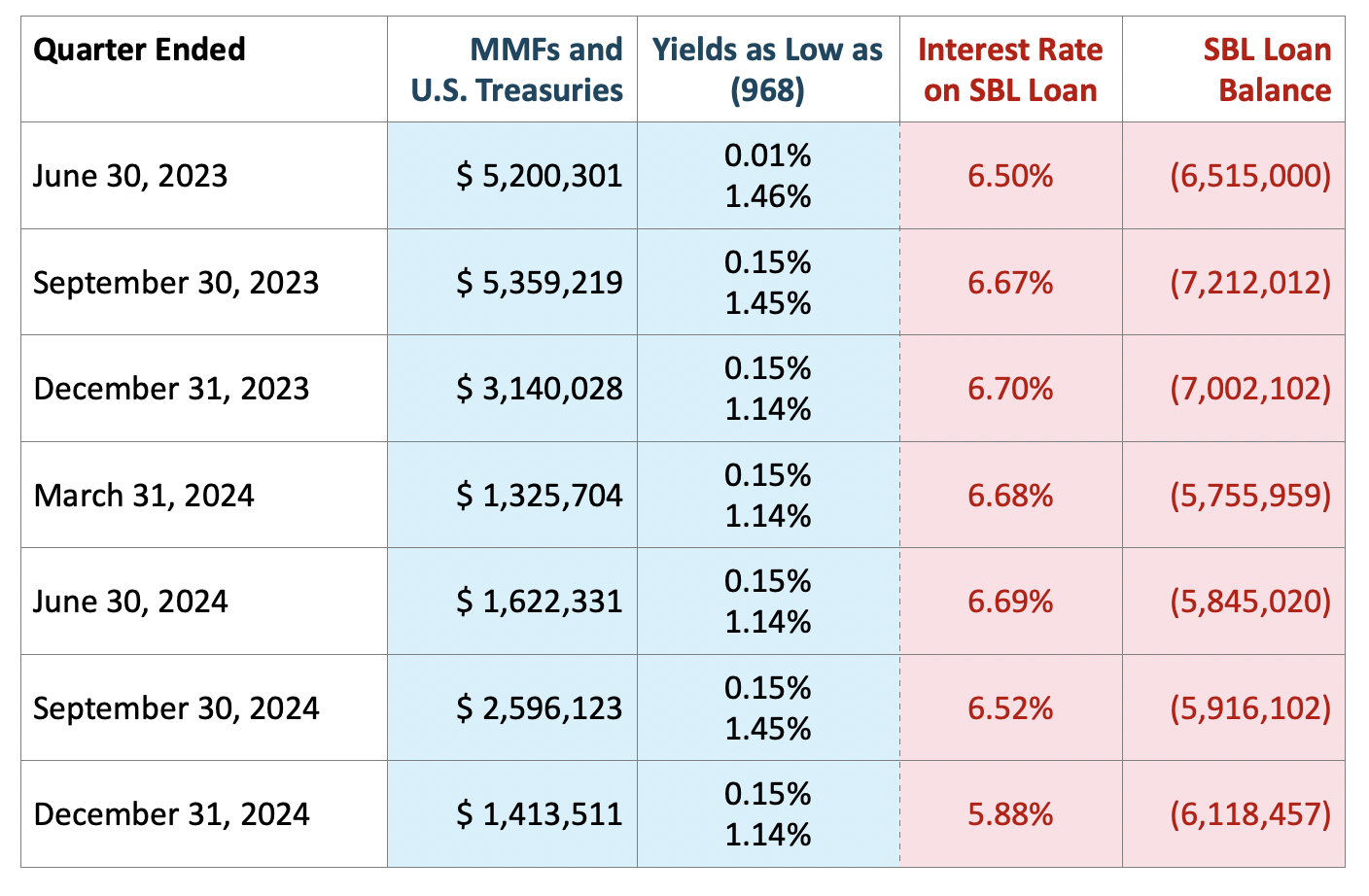
Task: Click the Quarter Ended column header
Action: click(x=139, y=50)
